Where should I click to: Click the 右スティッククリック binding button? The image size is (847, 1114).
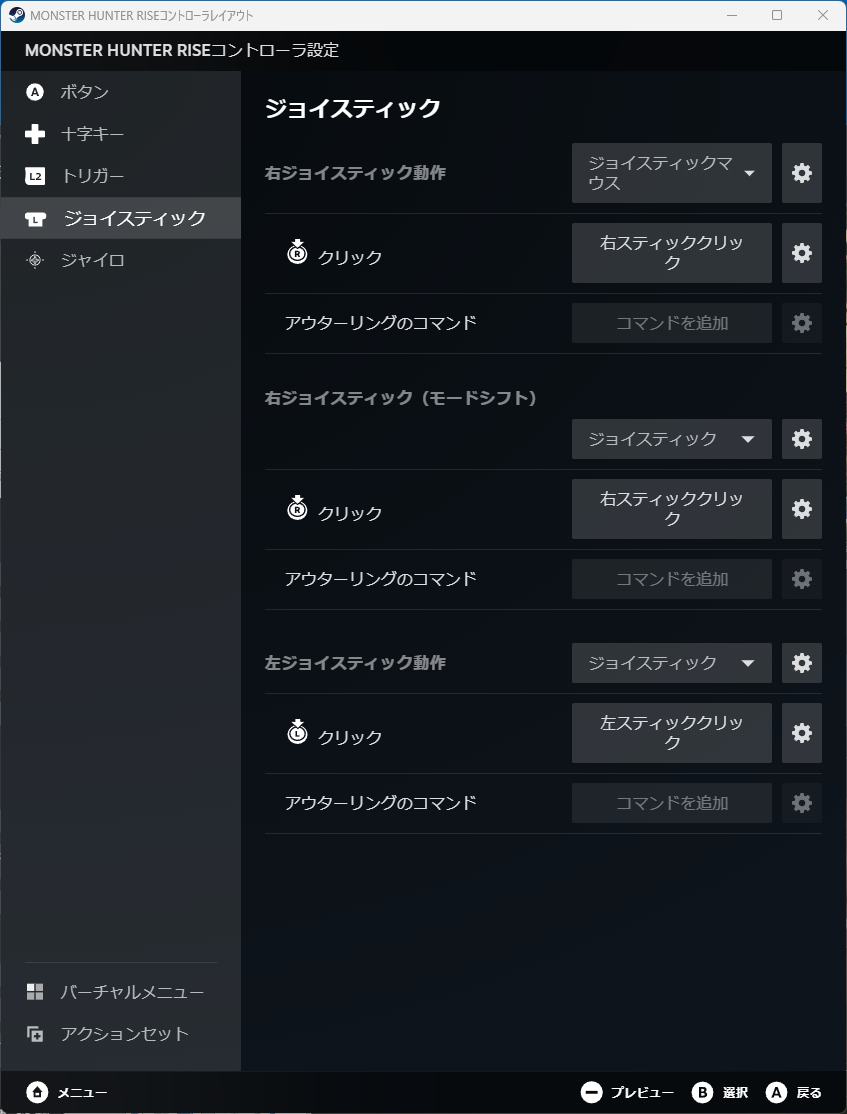671,253
